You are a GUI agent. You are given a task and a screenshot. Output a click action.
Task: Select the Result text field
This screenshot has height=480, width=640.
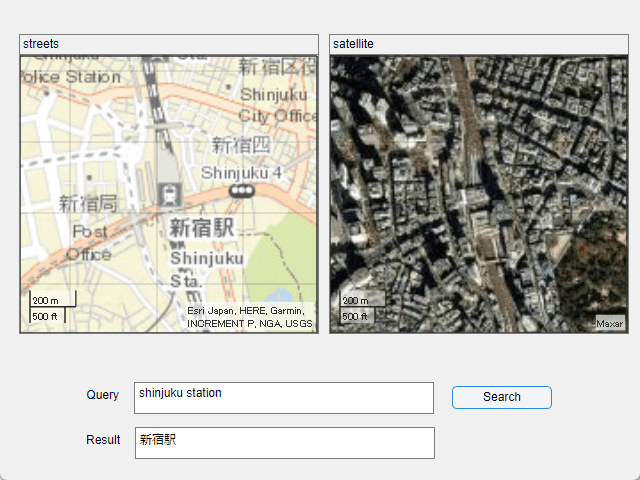[x=284, y=443]
